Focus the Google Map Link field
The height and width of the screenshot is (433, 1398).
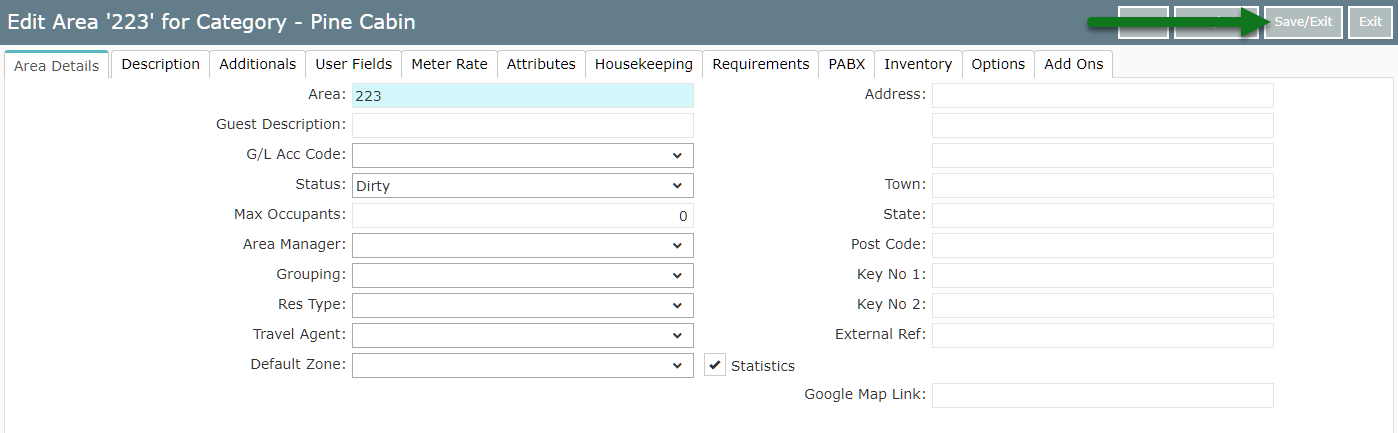(1102, 395)
